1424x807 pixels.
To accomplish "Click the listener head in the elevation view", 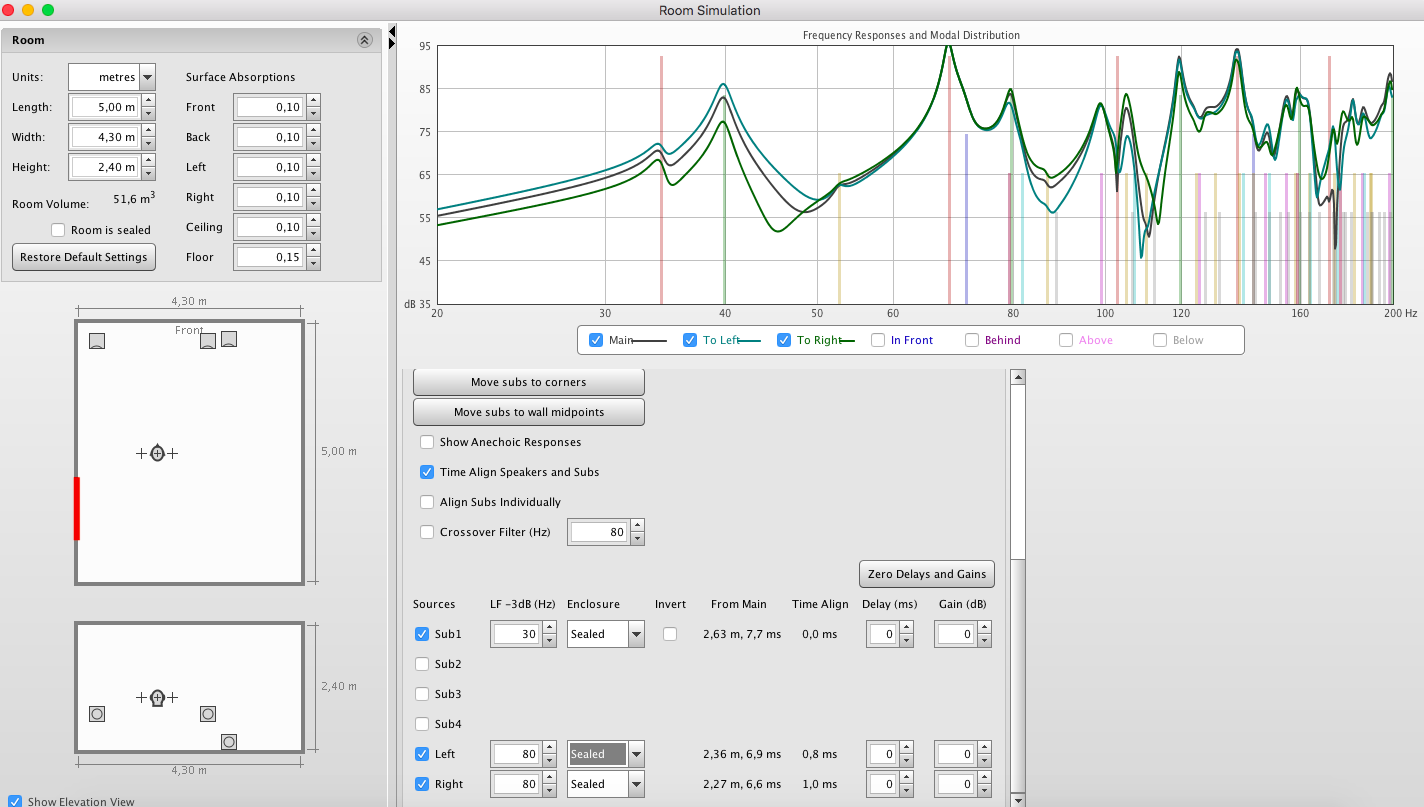I will 157,698.
